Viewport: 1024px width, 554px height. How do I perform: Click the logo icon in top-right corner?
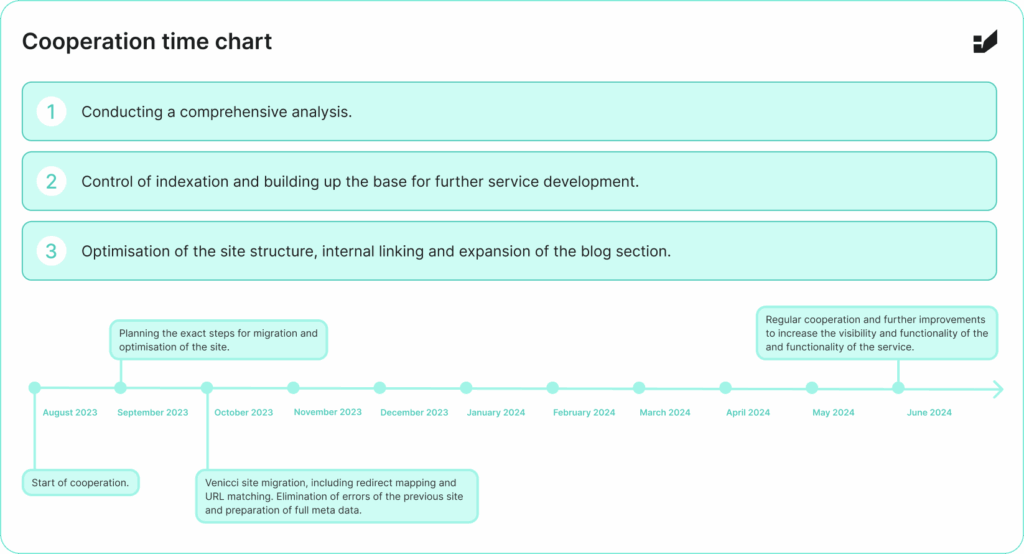click(x=985, y=42)
